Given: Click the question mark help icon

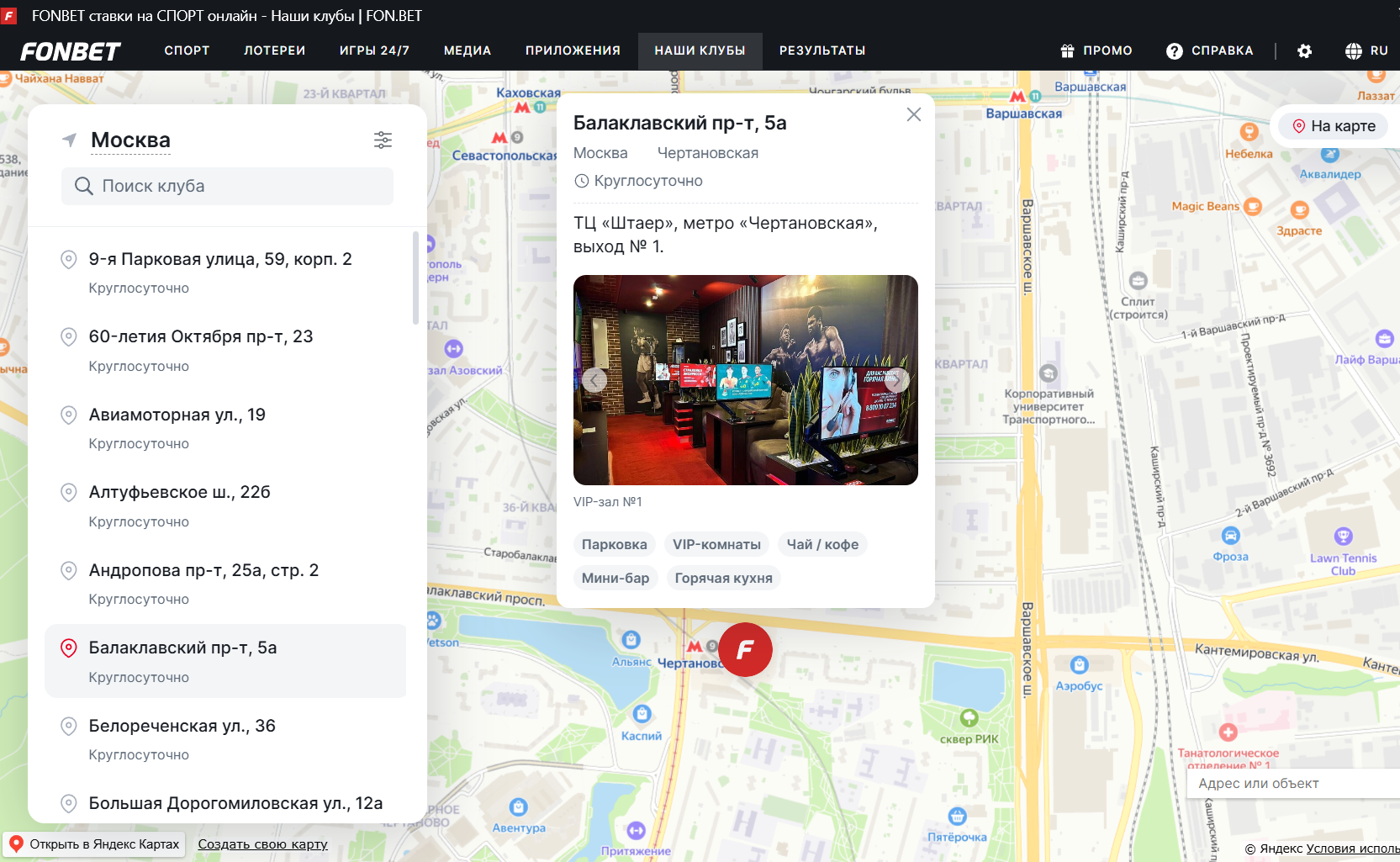Looking at the screenshot, I should pyautogui.click(x=1174, y=51).
